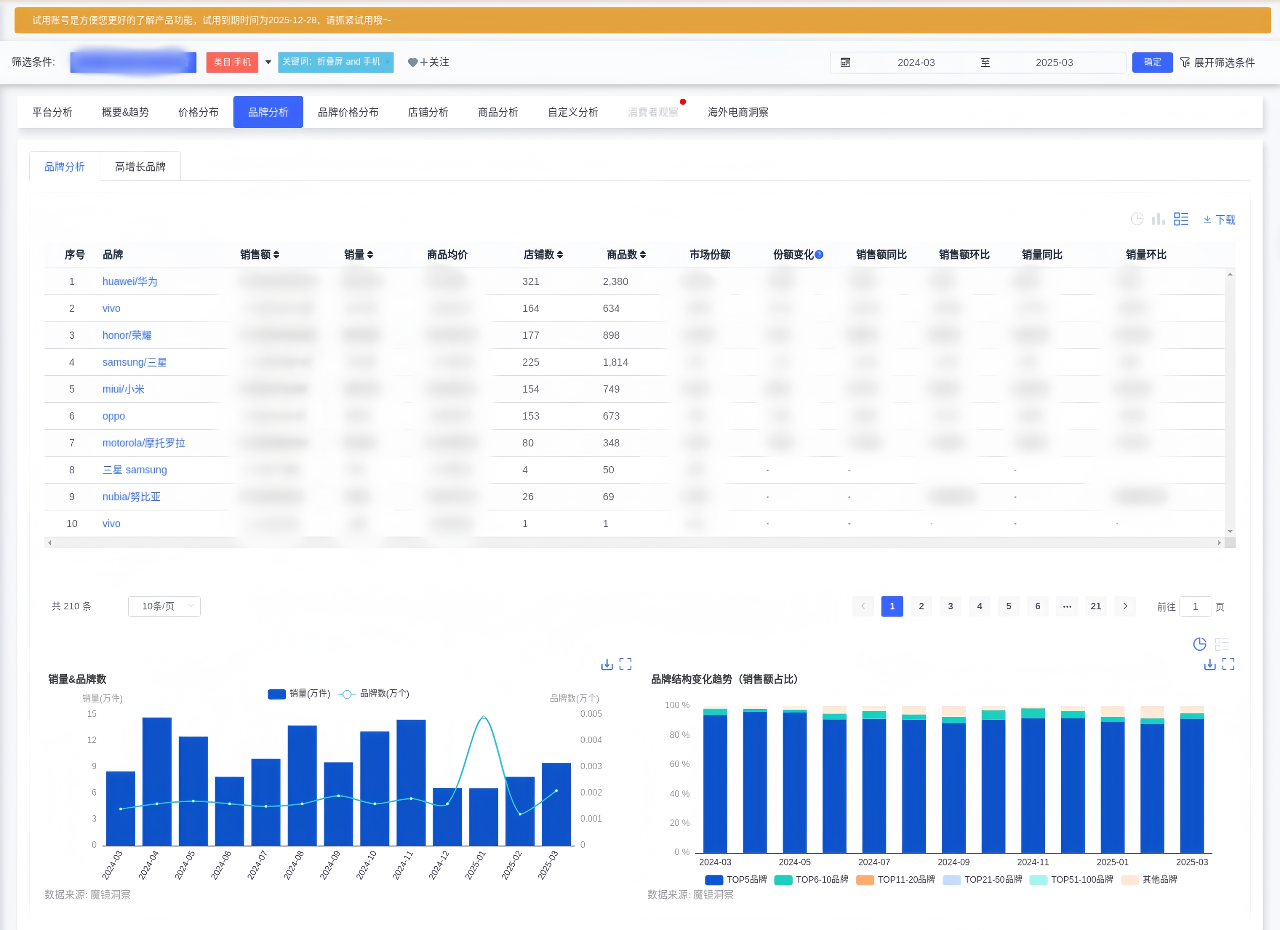Open the 概要&趋势 tab
This screenshot has width=1280, height=930.
(125, 112)
